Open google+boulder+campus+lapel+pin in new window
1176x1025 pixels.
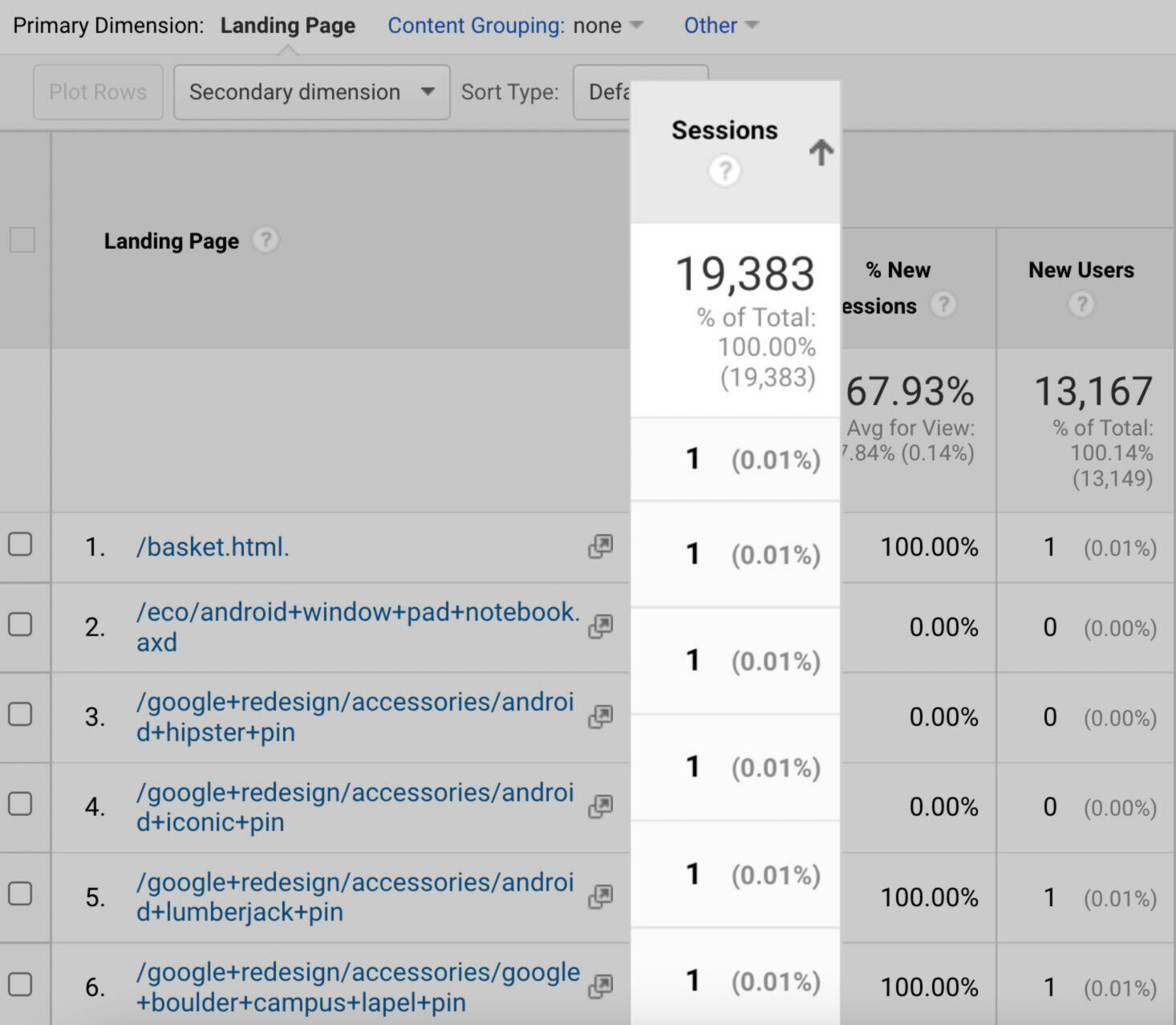click(599, 986)
